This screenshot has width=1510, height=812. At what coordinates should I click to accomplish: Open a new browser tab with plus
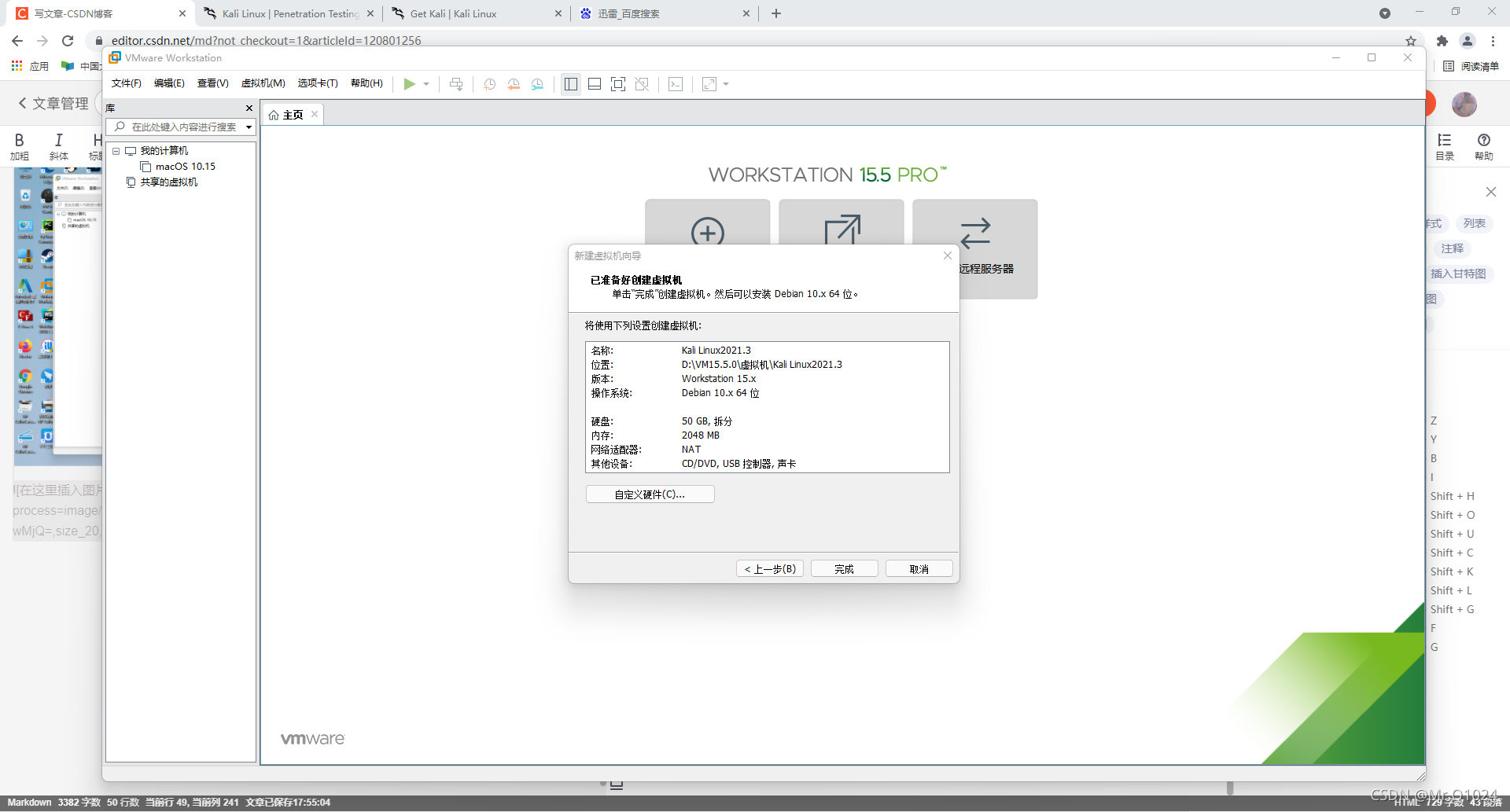click(776, 13)
